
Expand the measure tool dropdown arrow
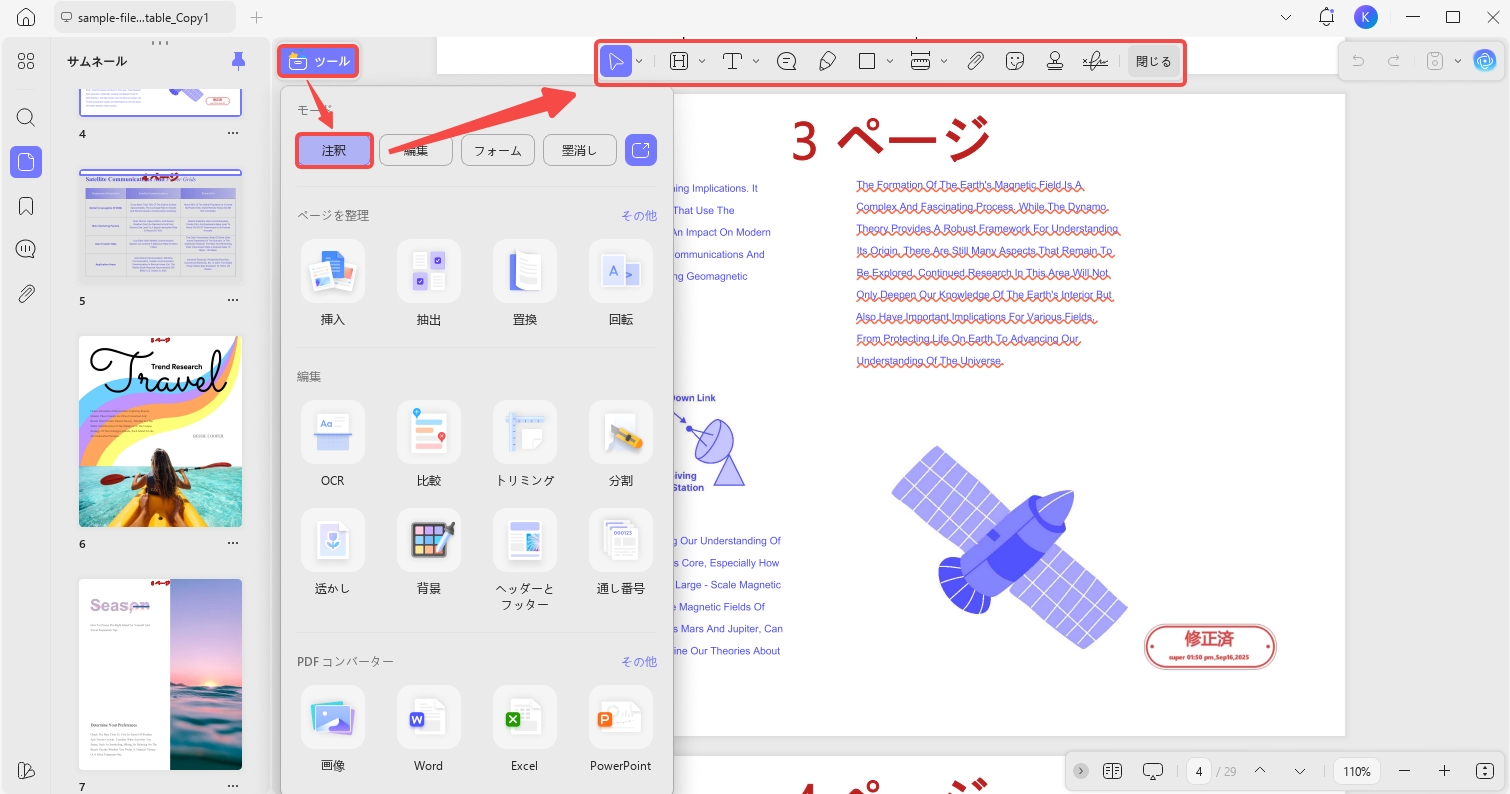(x=944, y=61)
